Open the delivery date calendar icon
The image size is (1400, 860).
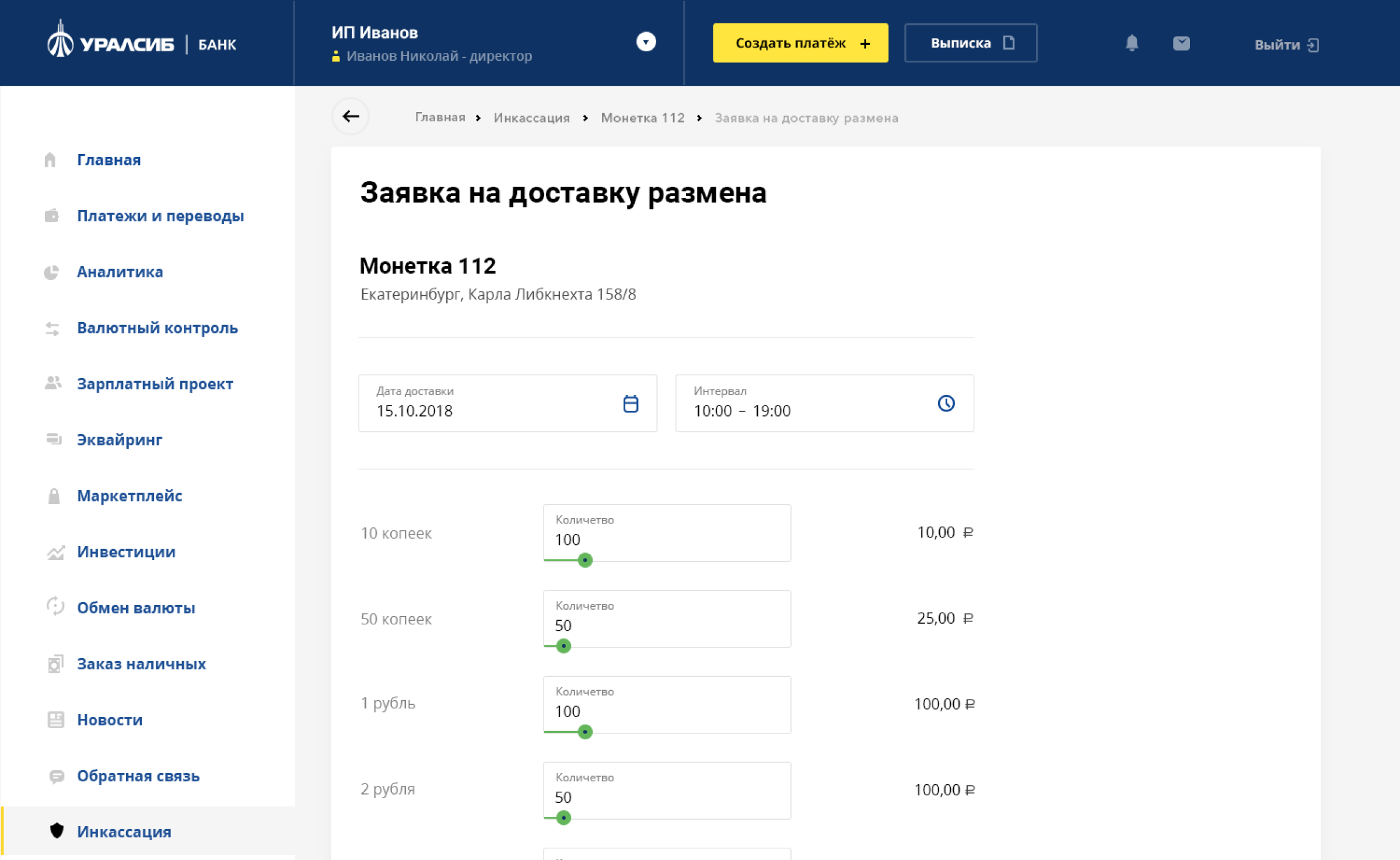(631, 403)
